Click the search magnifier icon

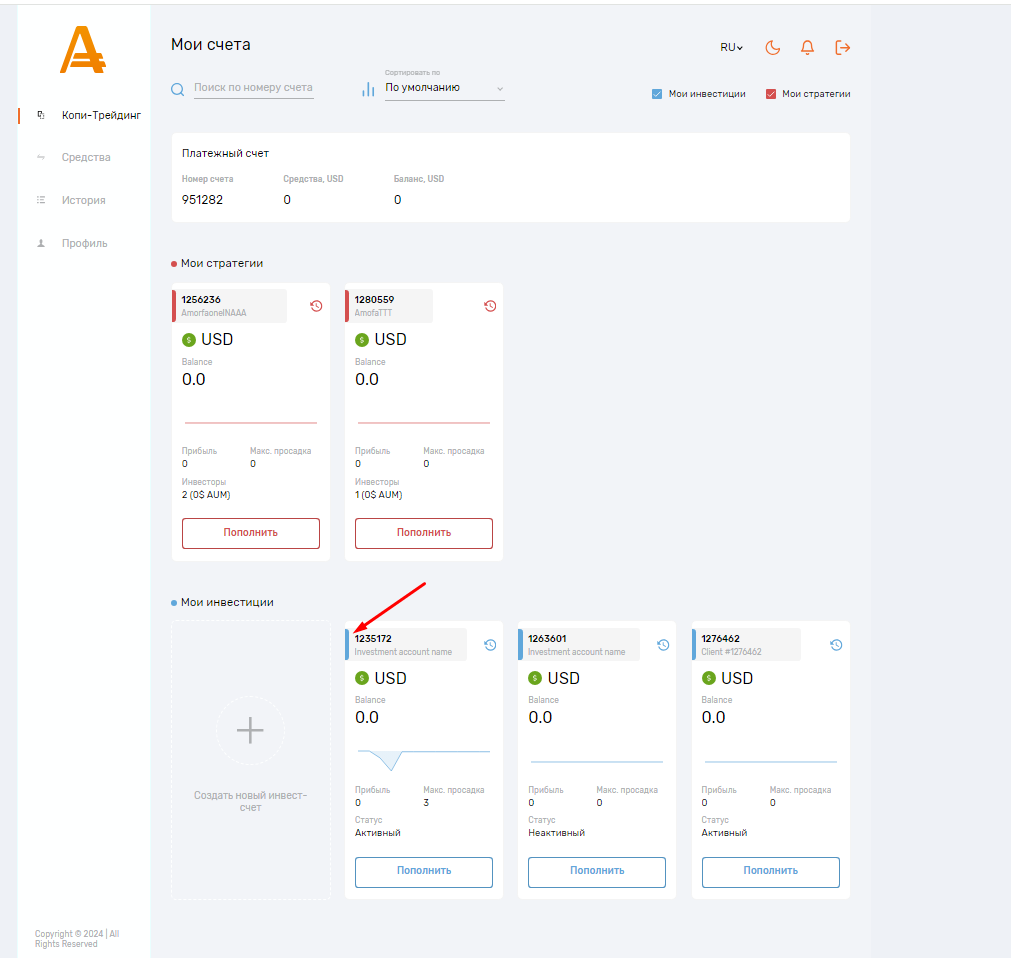coord(178,89)
